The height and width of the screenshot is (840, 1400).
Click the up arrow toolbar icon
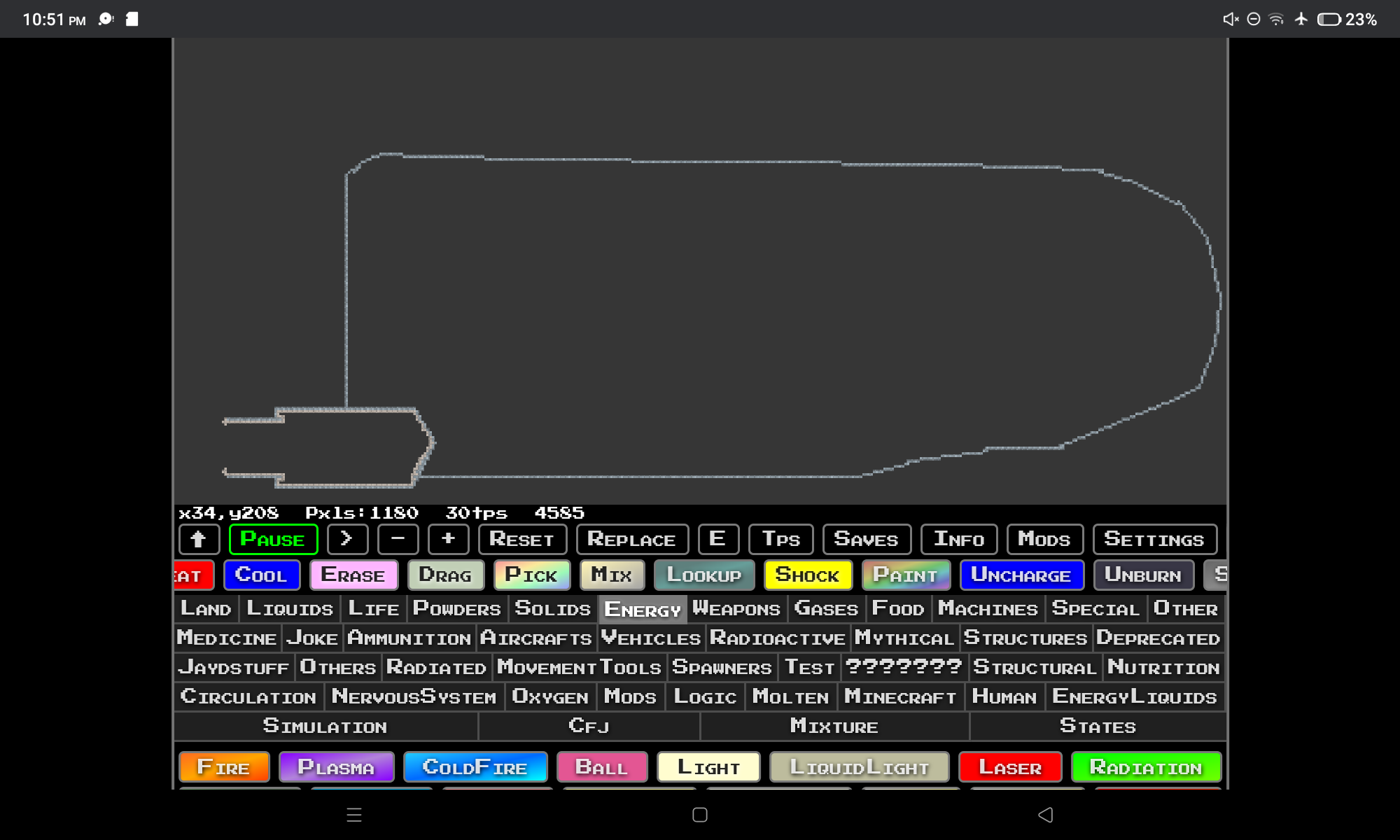pyautogui.click(x=199, y=540)
